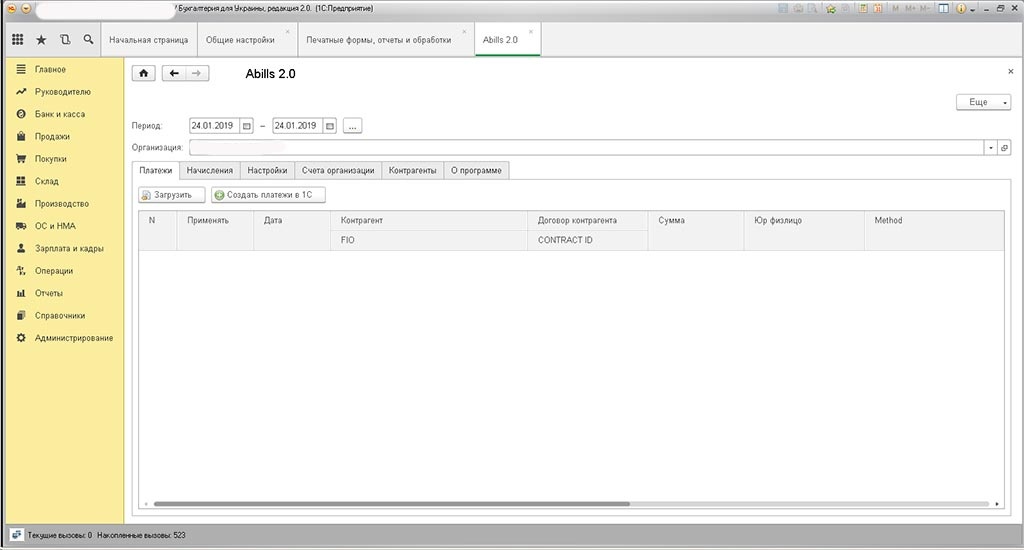Navigate forward with the right arrow
The image size is (1024, 550).
coord(197,73)
